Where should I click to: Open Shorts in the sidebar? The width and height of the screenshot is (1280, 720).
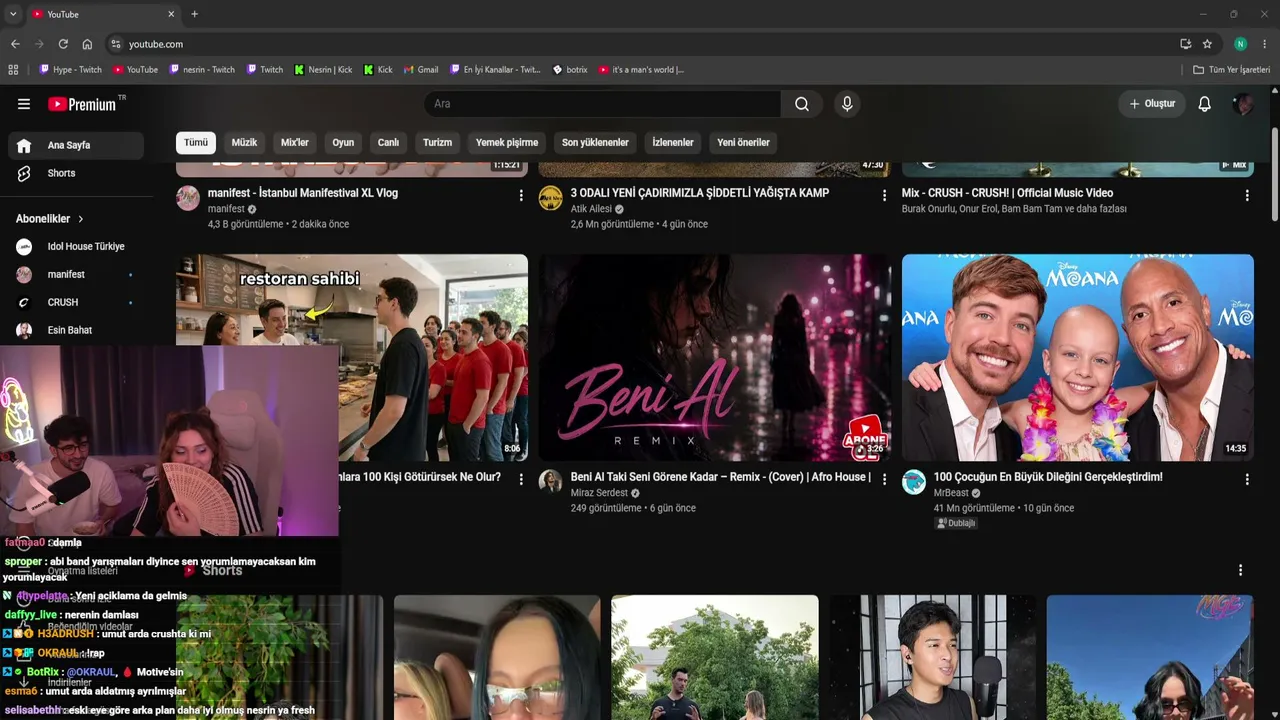click(76, 174)
